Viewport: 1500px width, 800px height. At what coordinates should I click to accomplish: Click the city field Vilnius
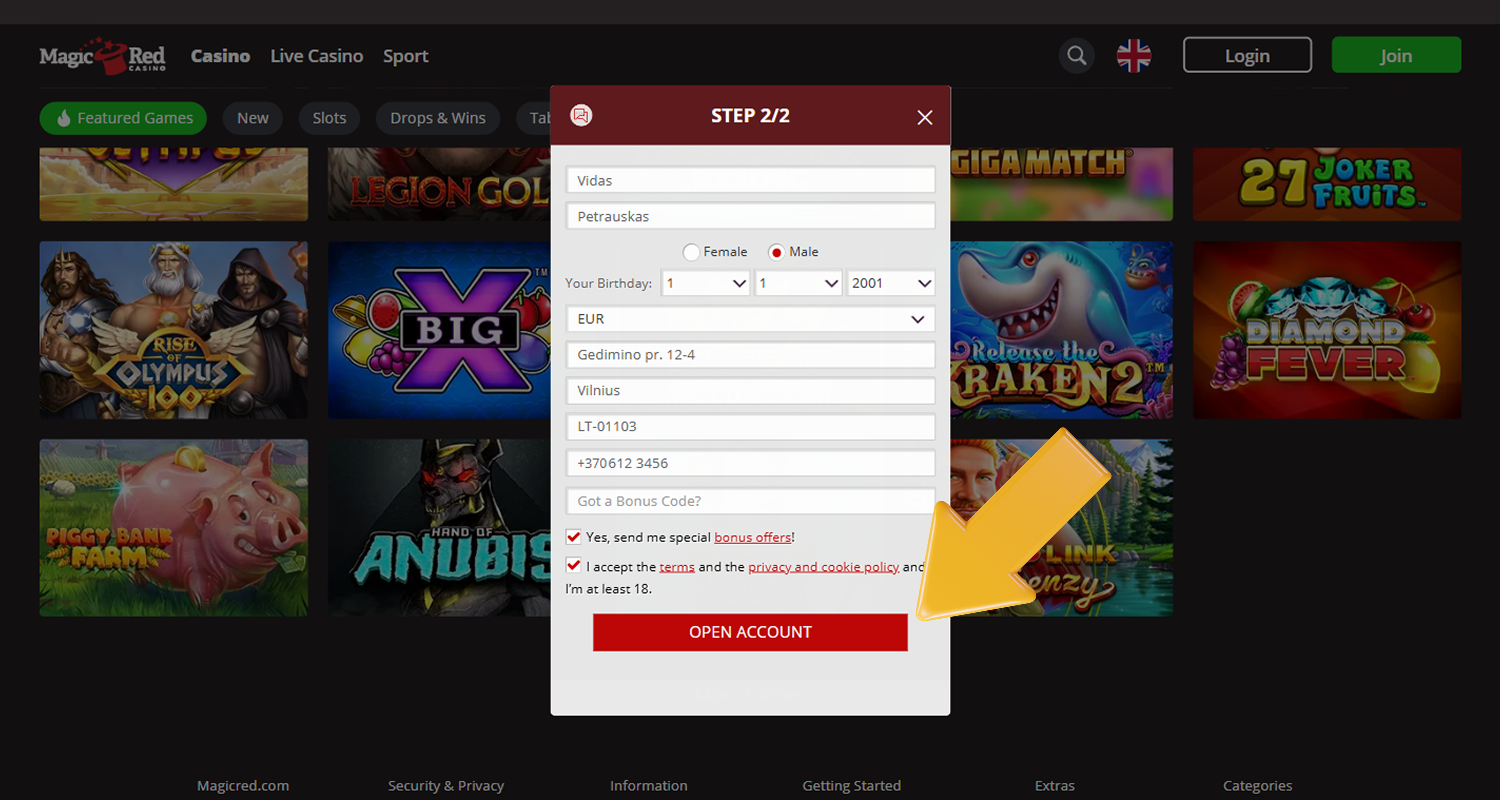click(x=750, y=391)
